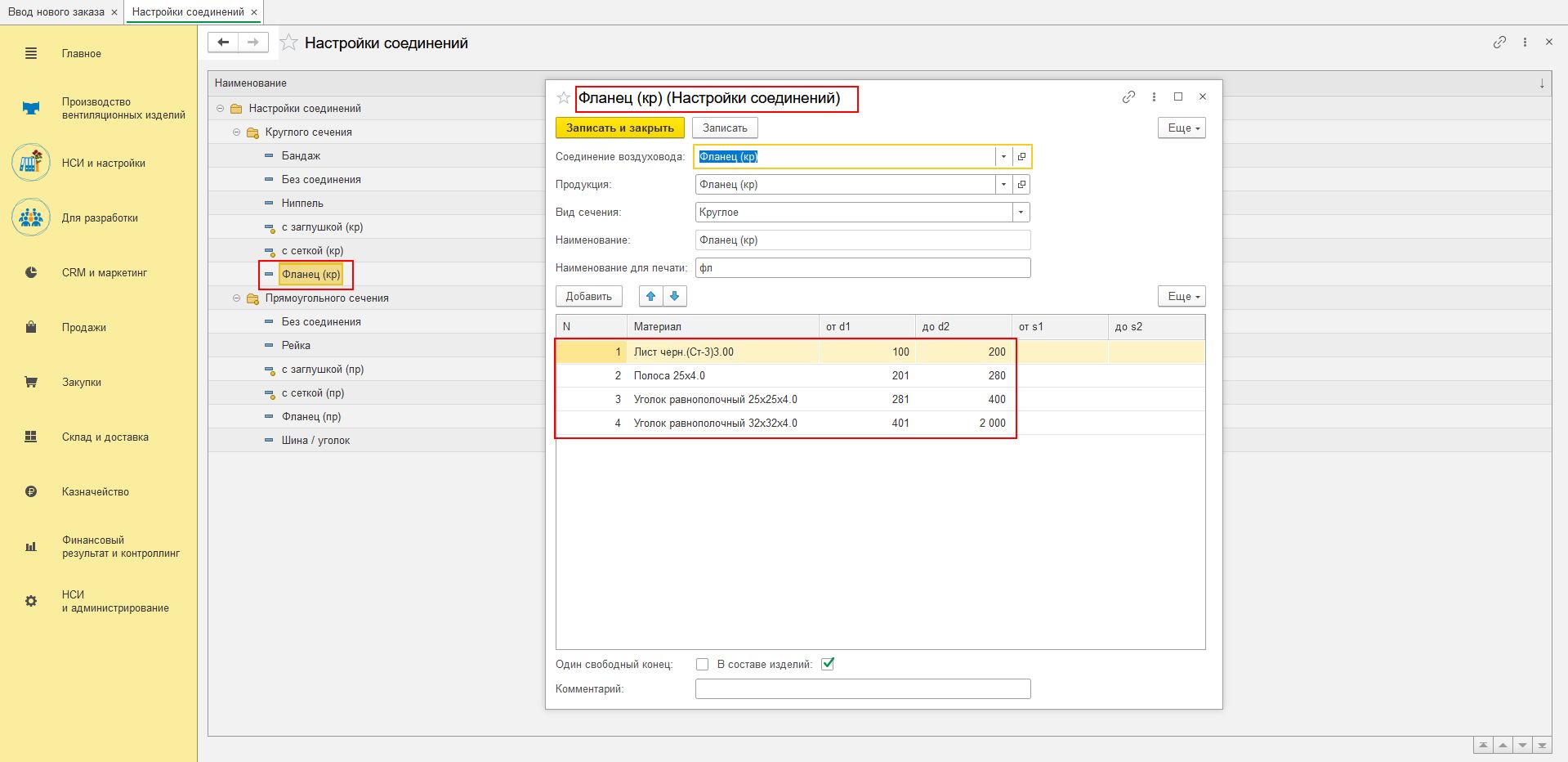Click the Комментарий input field
This screenshot has width=1568, height=762.
862,689
